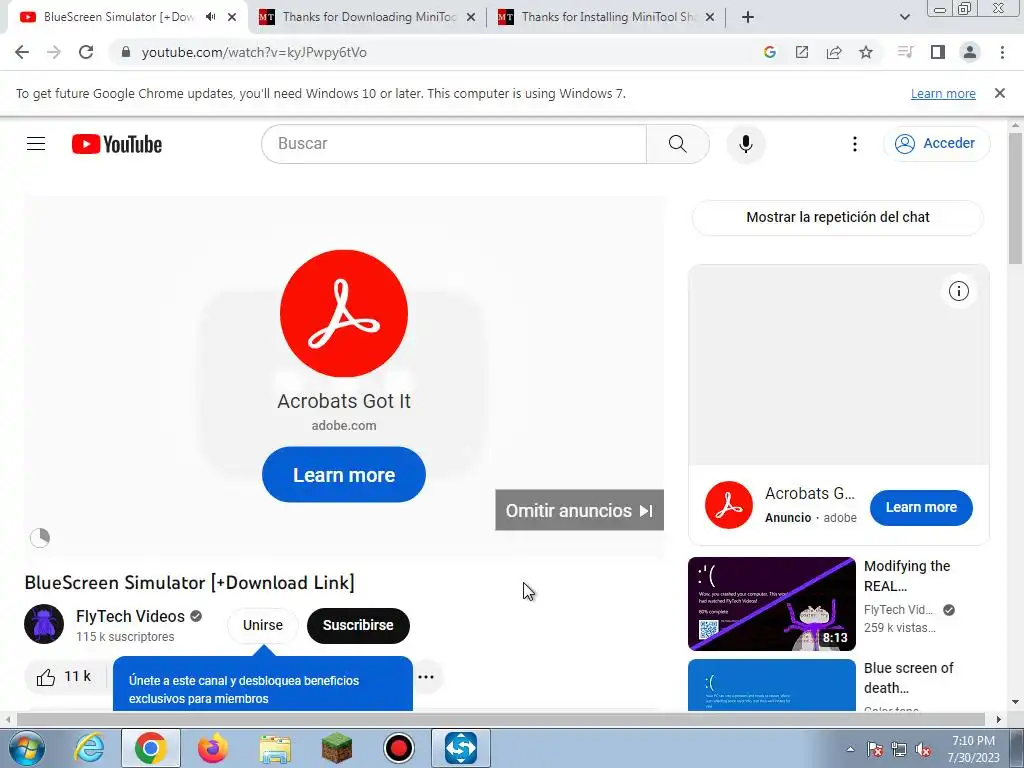
Task: Open FlyTech Videos channel avatar
Action: [44, 624]
